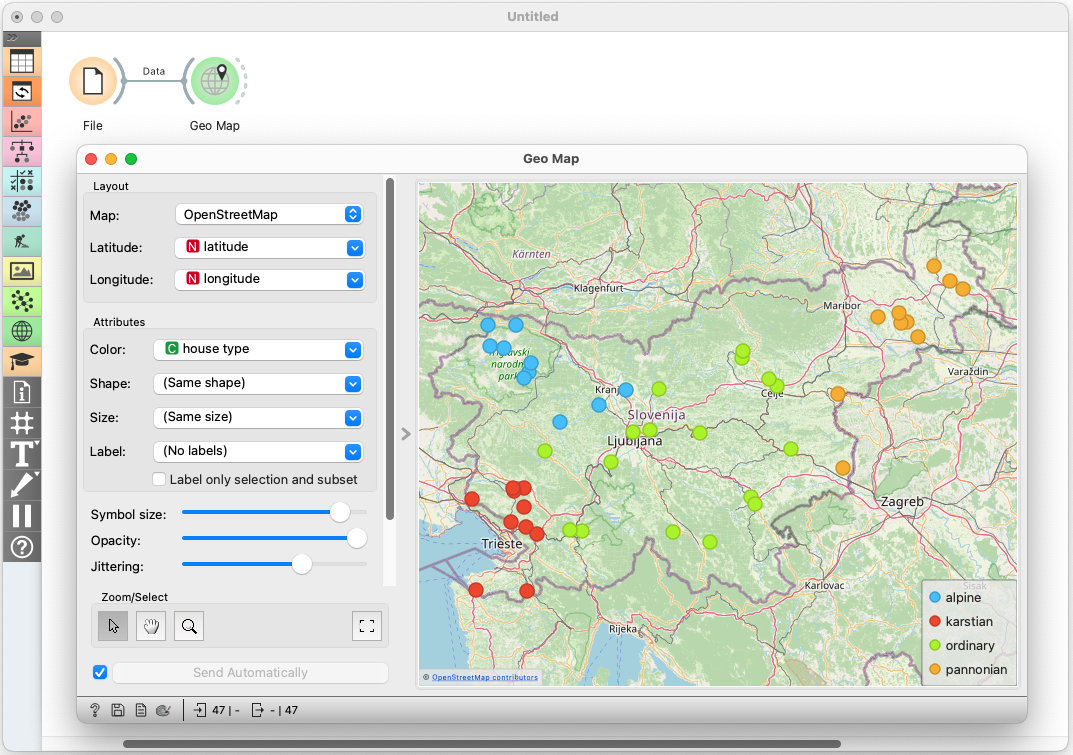Click the palette icon in the status bar
Viewport: 1073px width, 755px height.
tap(163, 711)
